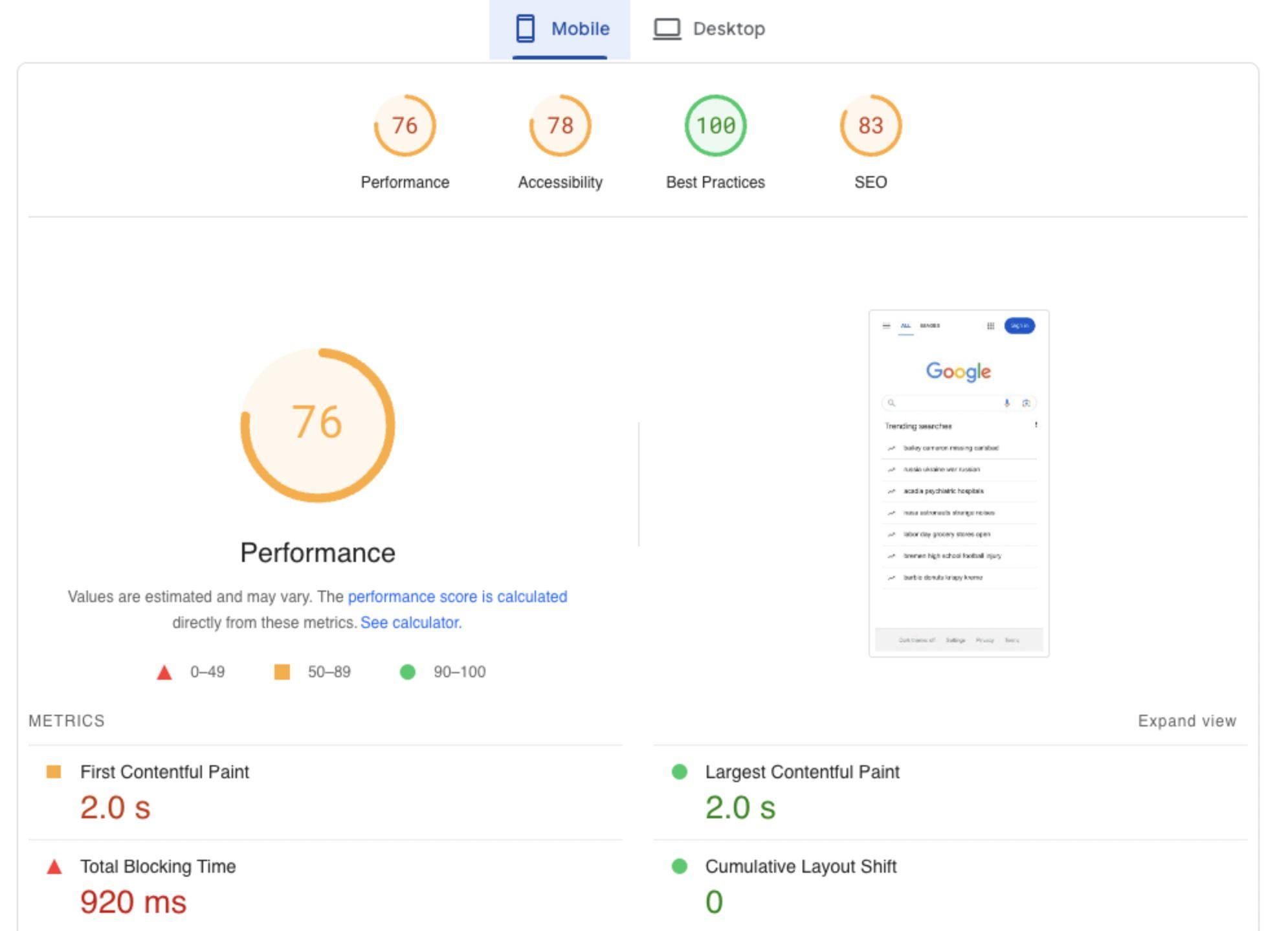1288x931 pixels.
Task: Click the Mobile phone icon
Action: click(525, 28)
